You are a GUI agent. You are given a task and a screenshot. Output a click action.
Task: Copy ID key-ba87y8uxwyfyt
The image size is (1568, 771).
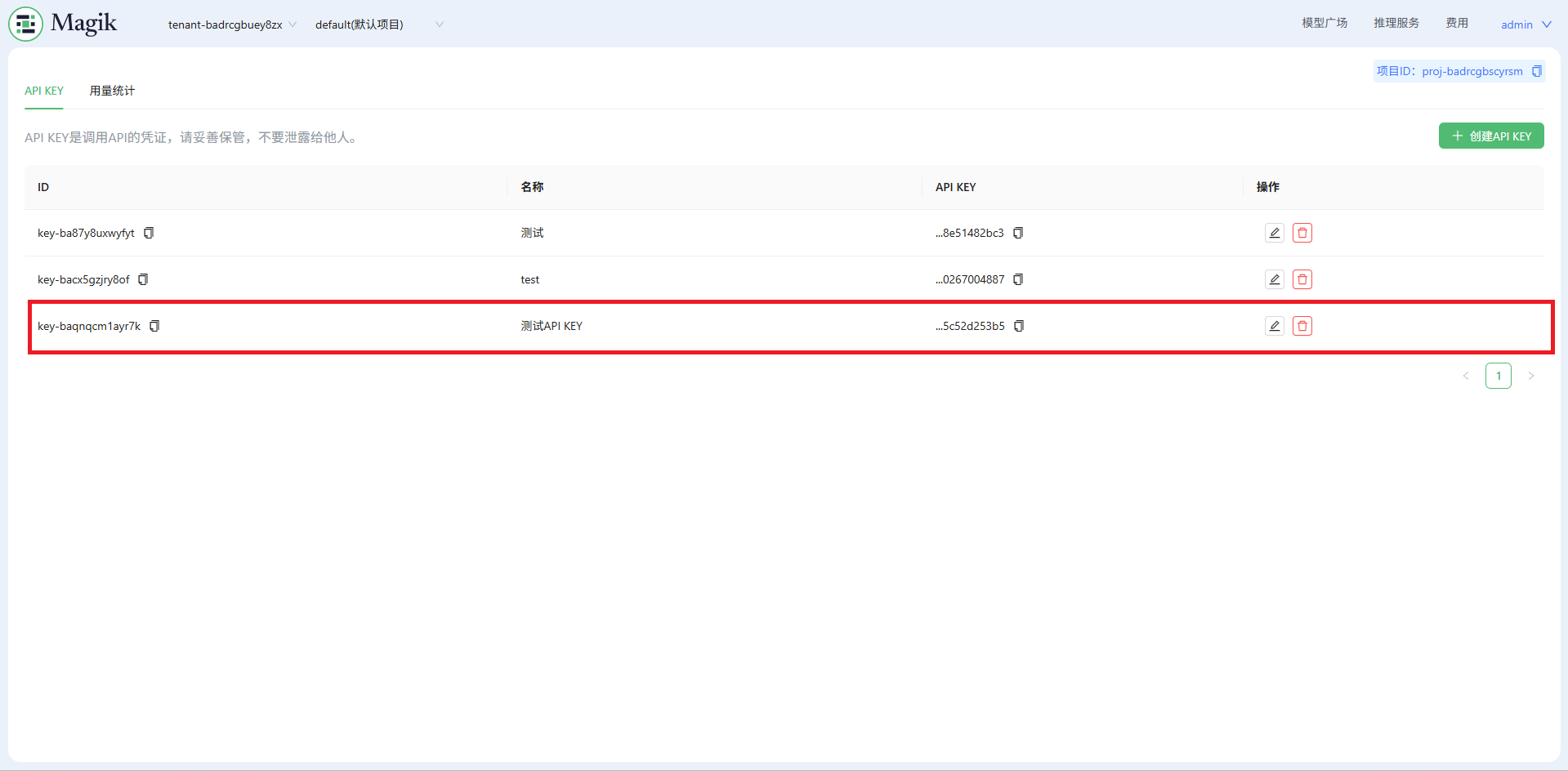click(149, 233)
